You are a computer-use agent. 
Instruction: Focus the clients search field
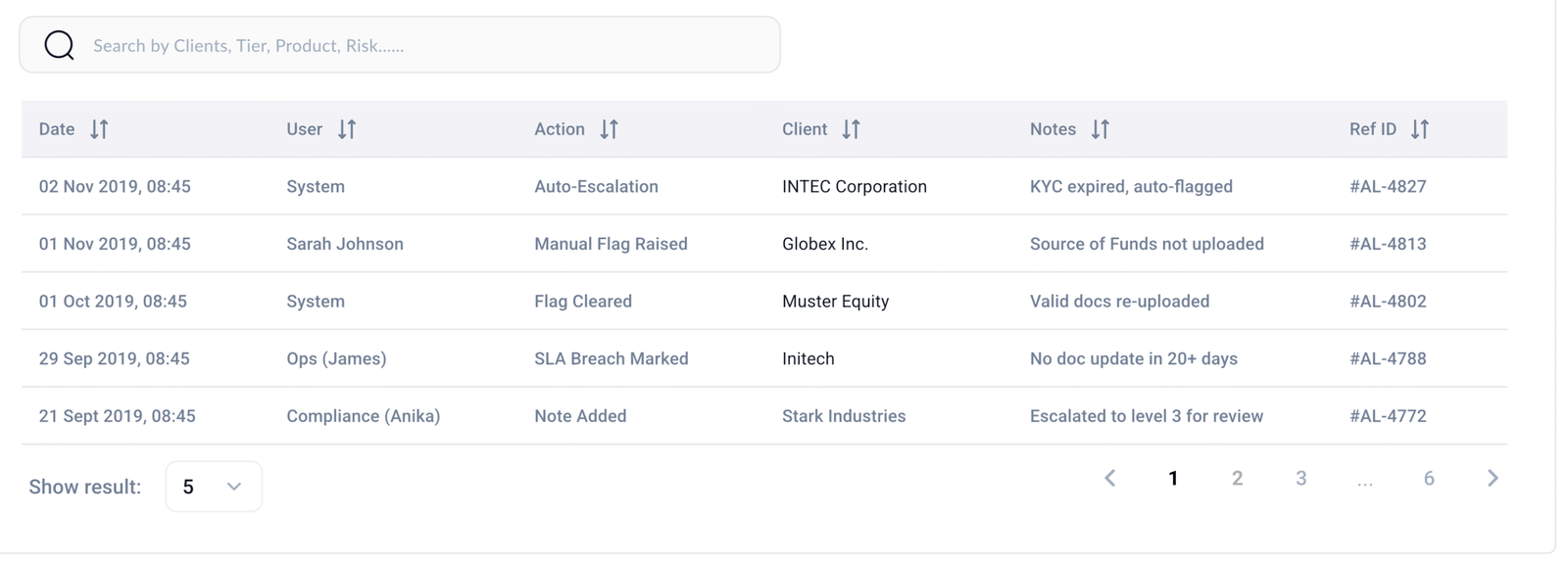pos(400,45)
